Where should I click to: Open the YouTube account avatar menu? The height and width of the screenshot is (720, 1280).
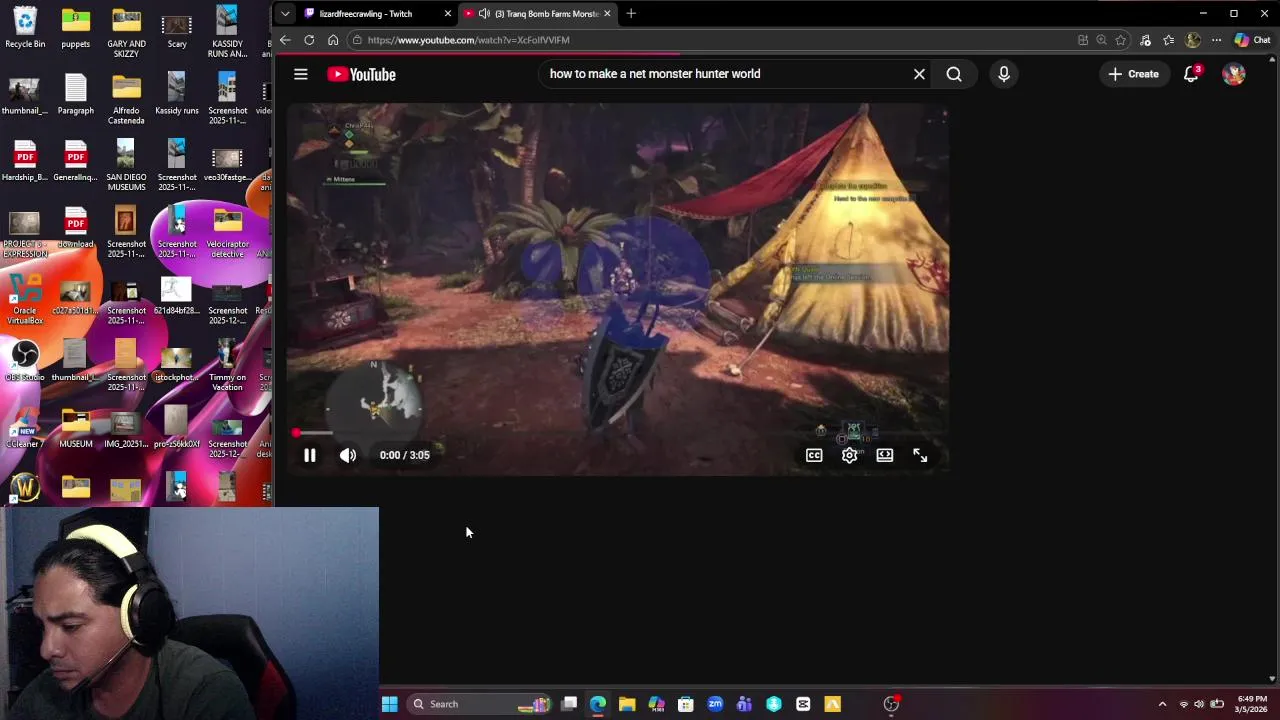[1233, 74]
